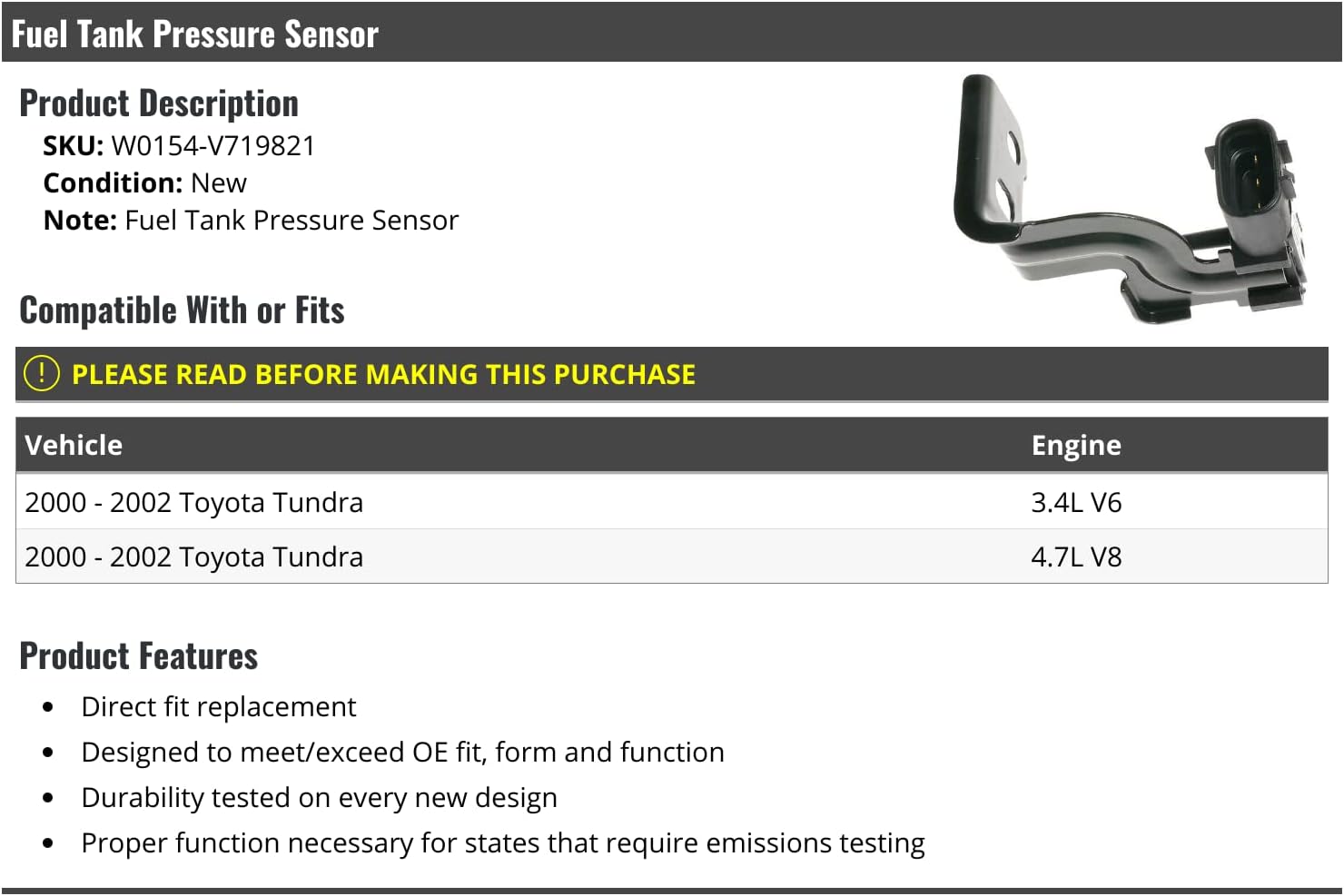Click the "Fuel Tank Pressure Sensor" title bar
1344x896 pixels.
[194, 34]
